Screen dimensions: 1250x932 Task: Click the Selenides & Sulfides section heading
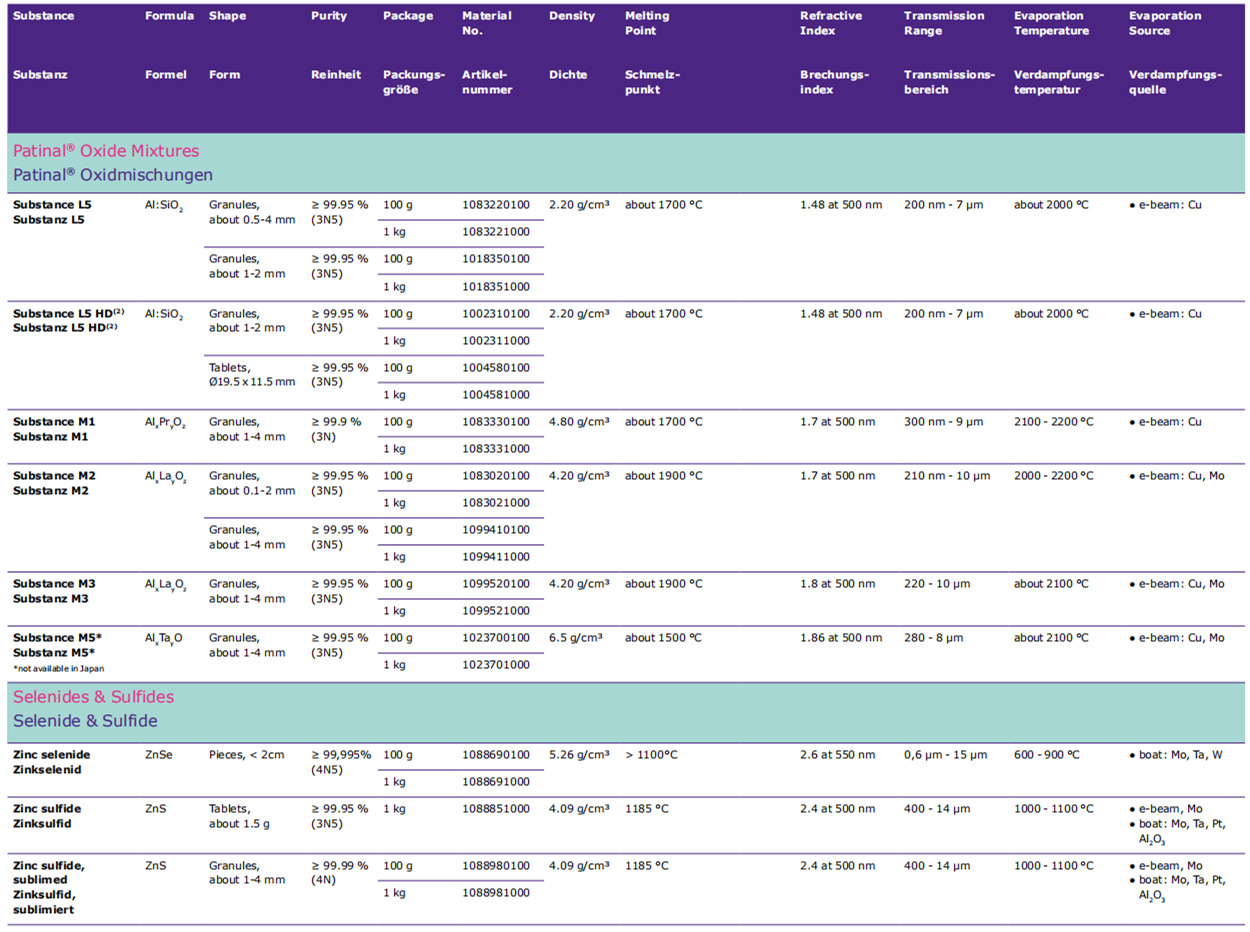coord(93,697)
